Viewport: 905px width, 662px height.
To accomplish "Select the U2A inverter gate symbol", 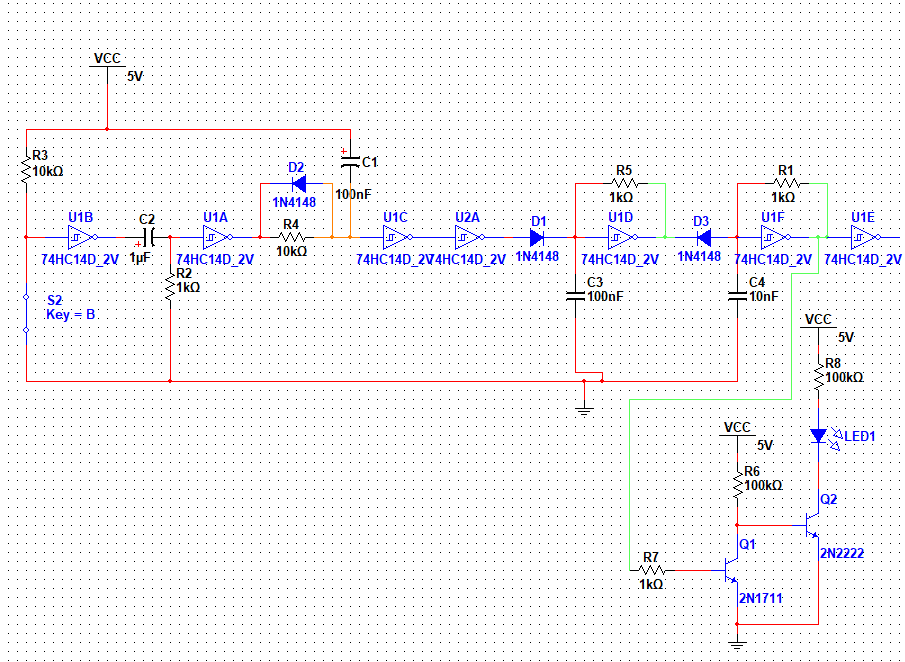I will click(469, 237).
